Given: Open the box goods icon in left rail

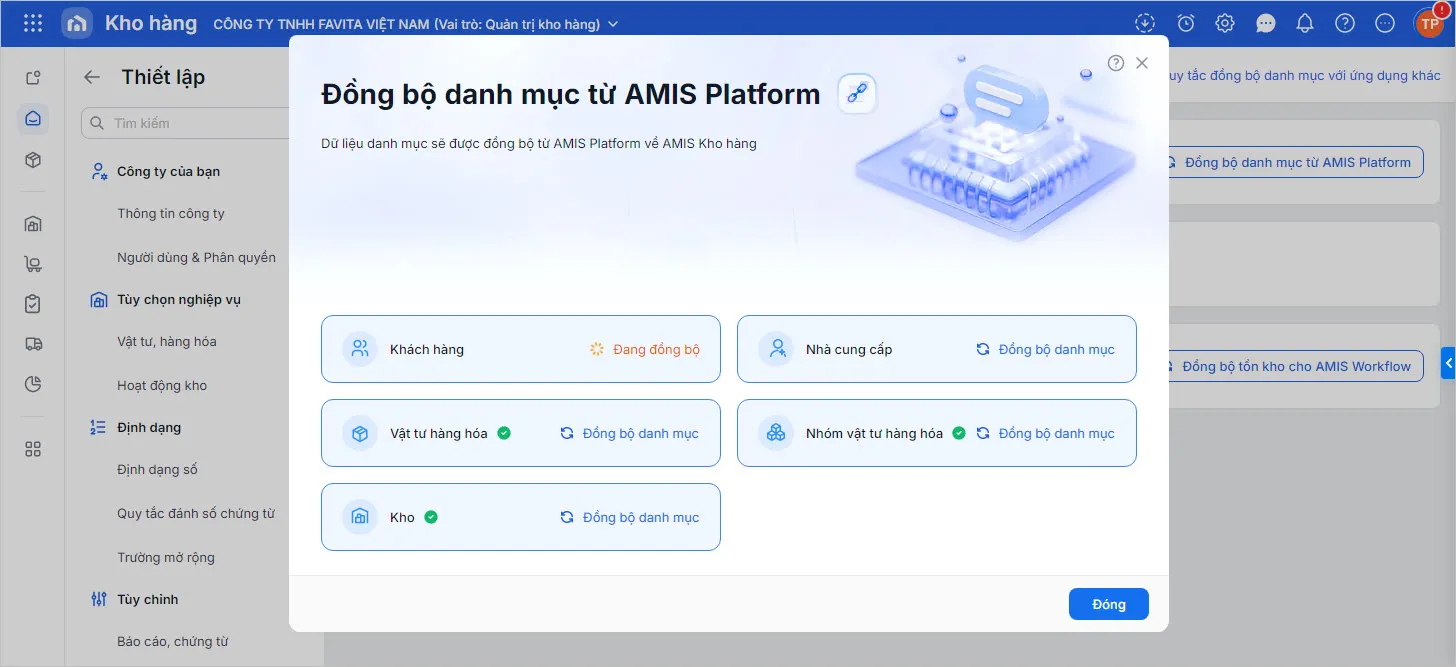Looking at the screenshot, I should [x=33, y=160].
